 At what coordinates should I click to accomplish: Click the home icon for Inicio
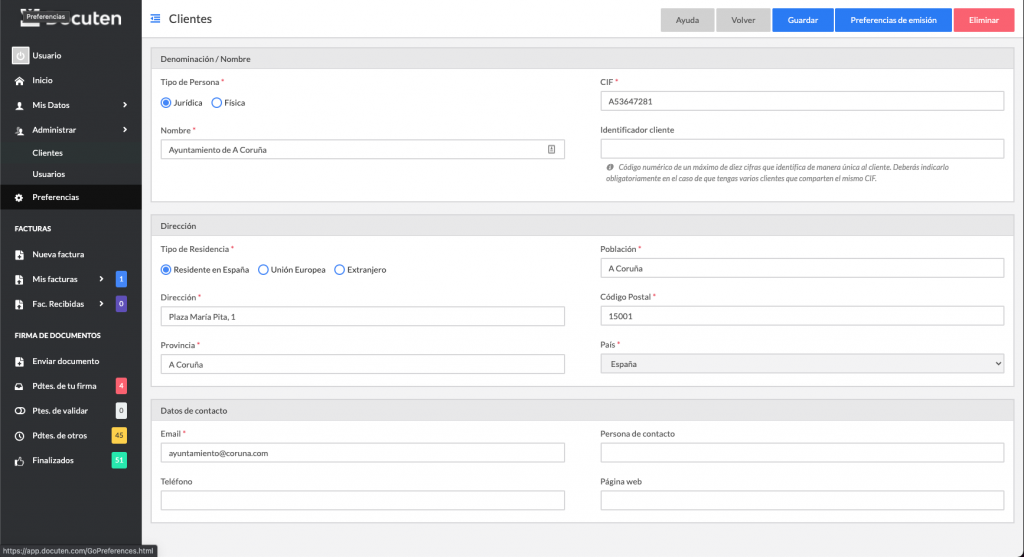point(20,80)
